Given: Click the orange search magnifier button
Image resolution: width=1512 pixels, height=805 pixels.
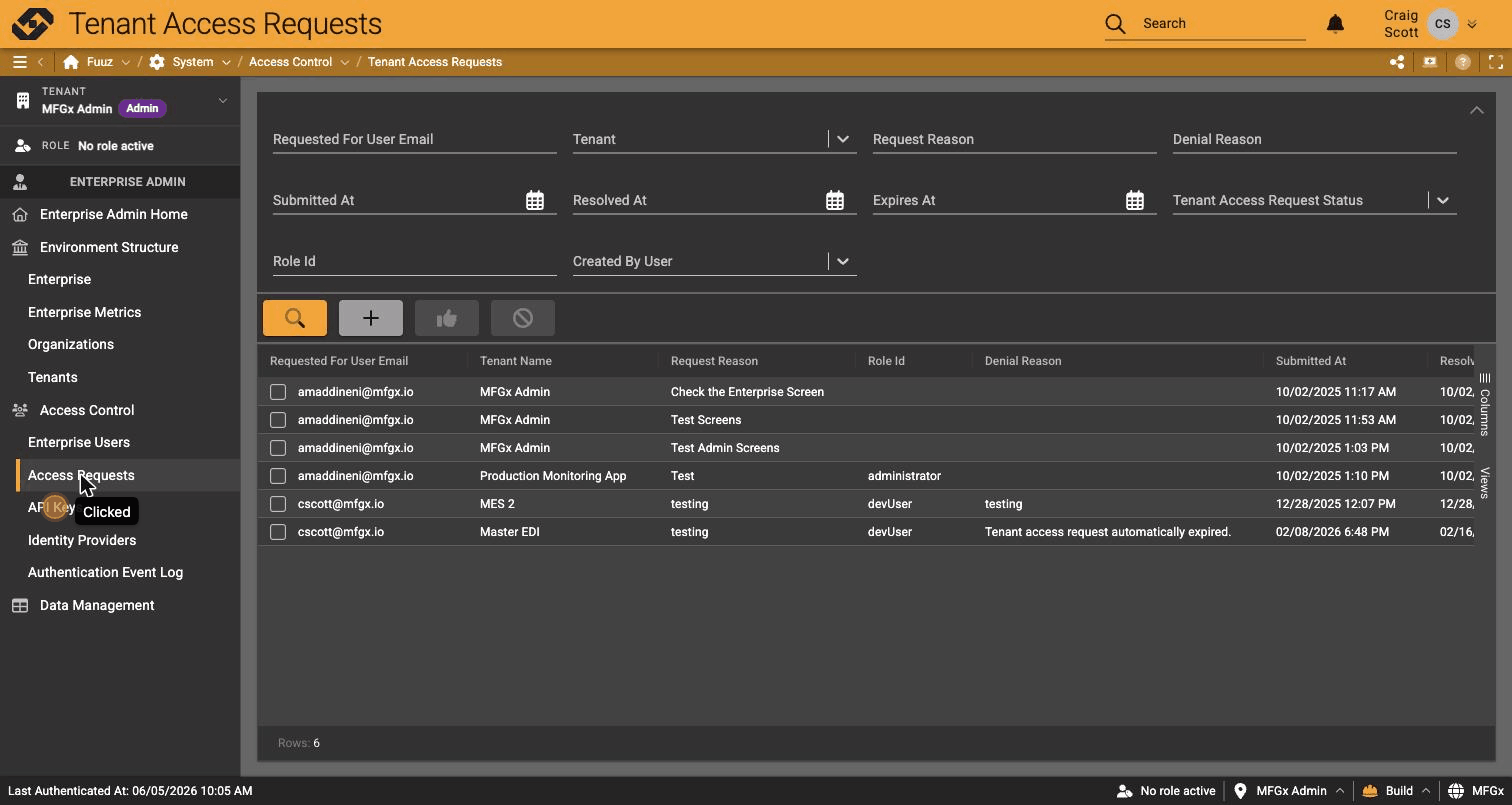Looking at the screenshot, I should pos(295,318).
